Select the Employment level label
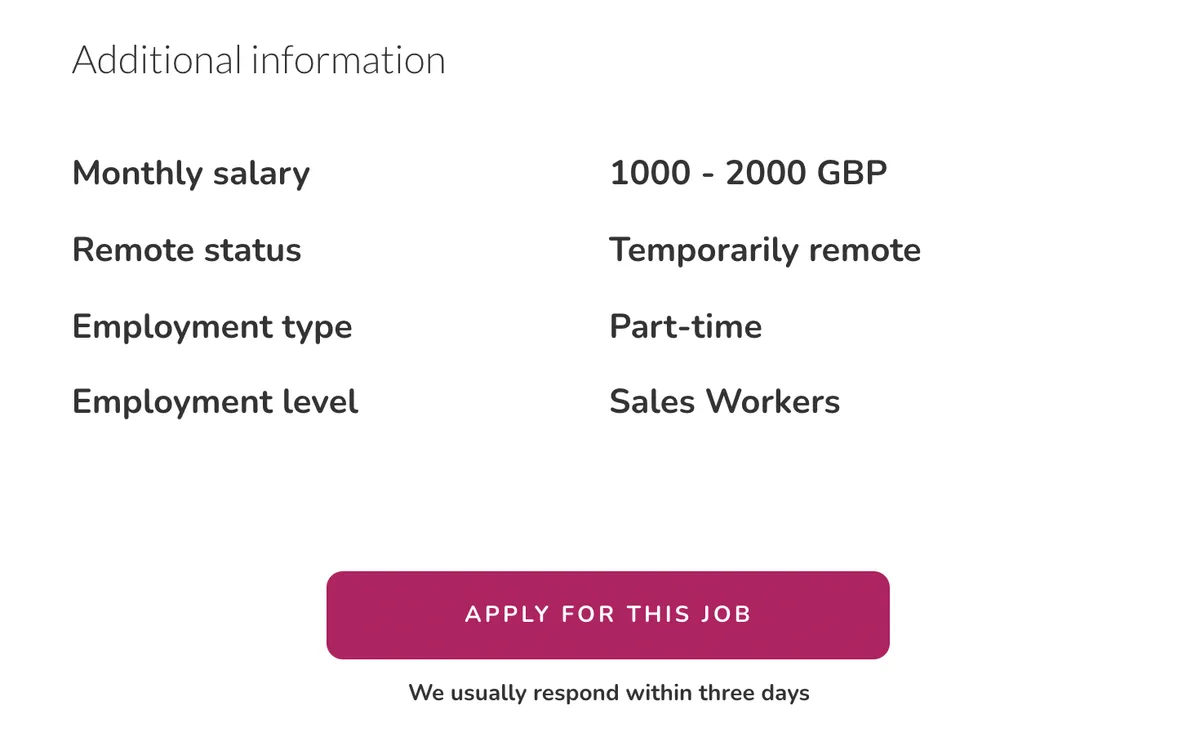The height and width of the screenshot is (731, 1200). pyautogui.click(x=215, y=402)
